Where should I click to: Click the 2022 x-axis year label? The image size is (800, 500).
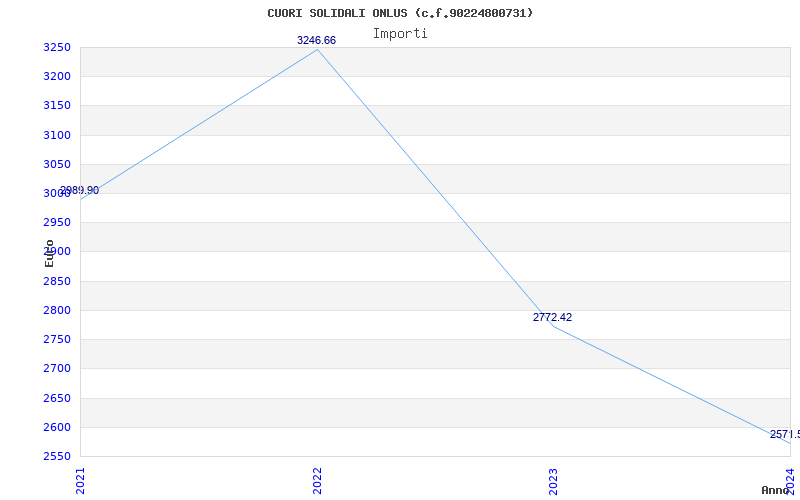coord(317,481)
